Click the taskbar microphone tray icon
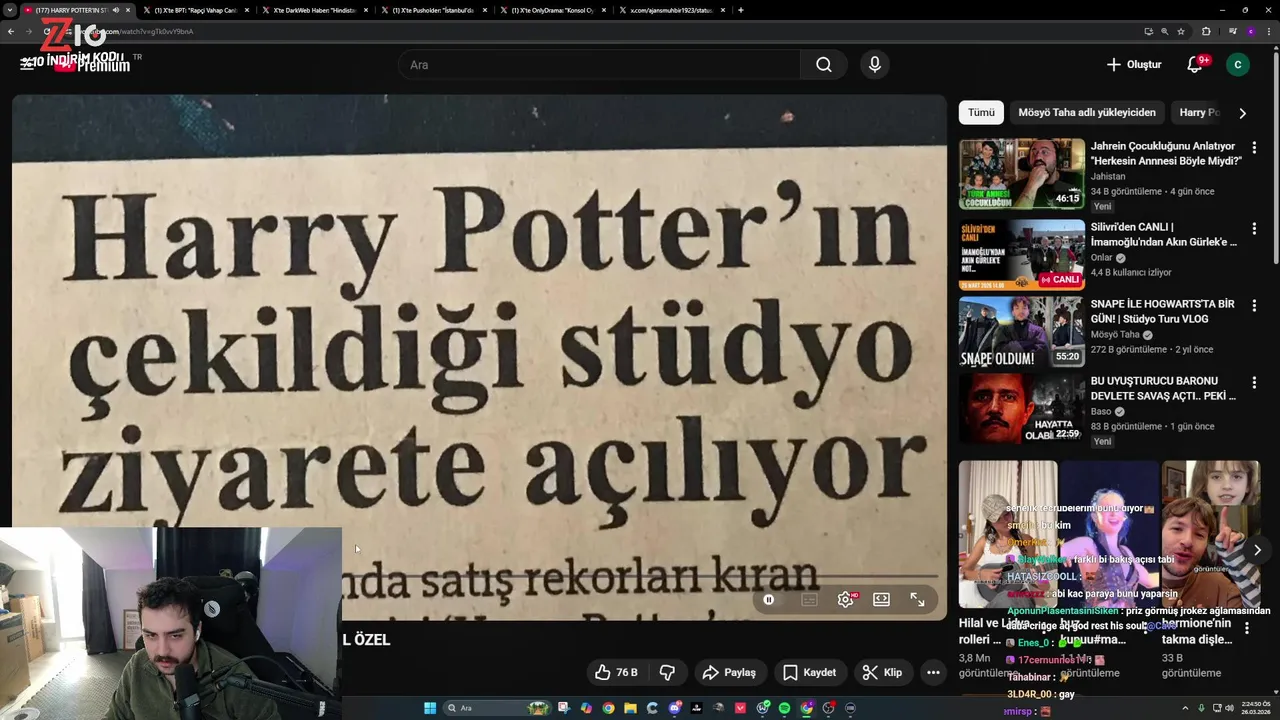 coord(1201,708)
